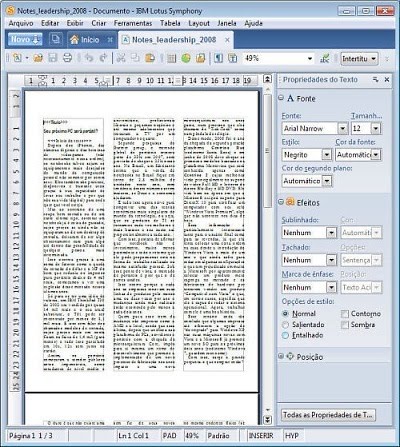Open the Janela menu
This screenshot has width=400, height=447.
tap(227, 23)
